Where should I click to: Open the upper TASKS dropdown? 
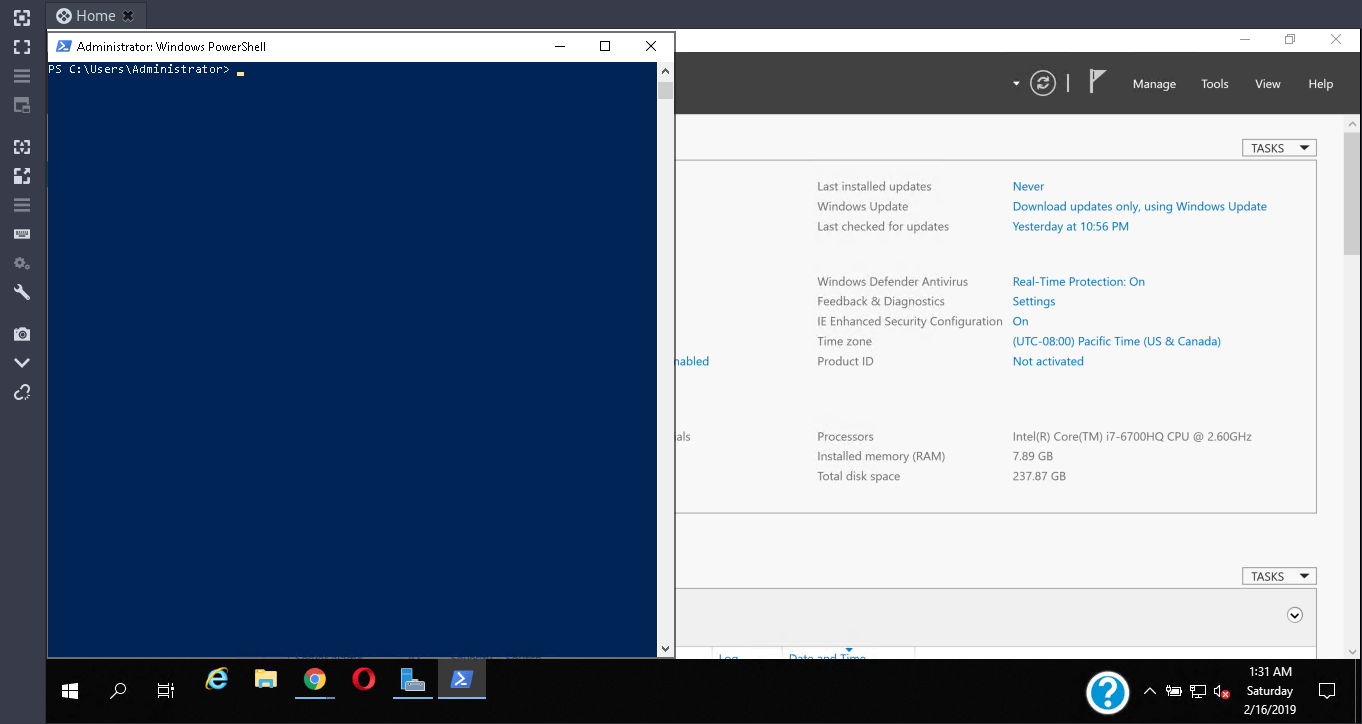tap(1279, 148)
